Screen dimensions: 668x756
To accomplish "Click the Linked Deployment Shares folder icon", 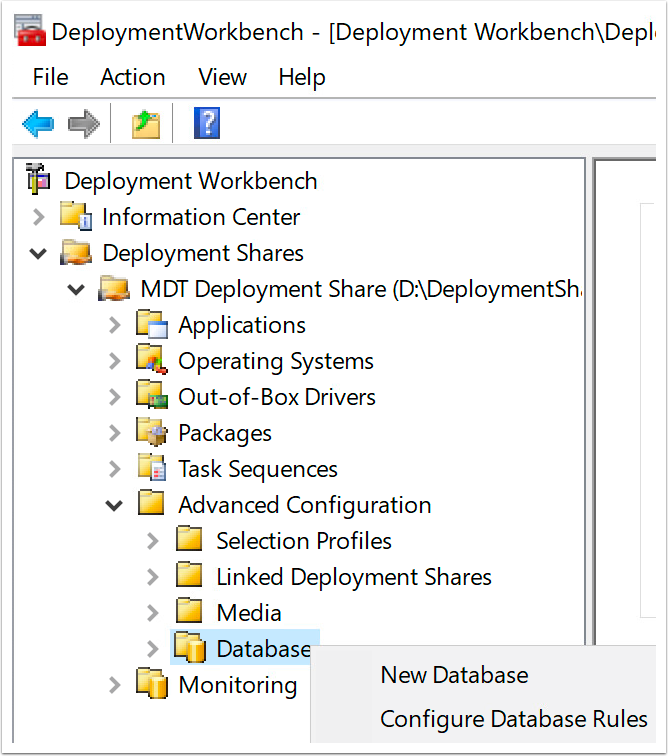I will click(x=189, y=575).
